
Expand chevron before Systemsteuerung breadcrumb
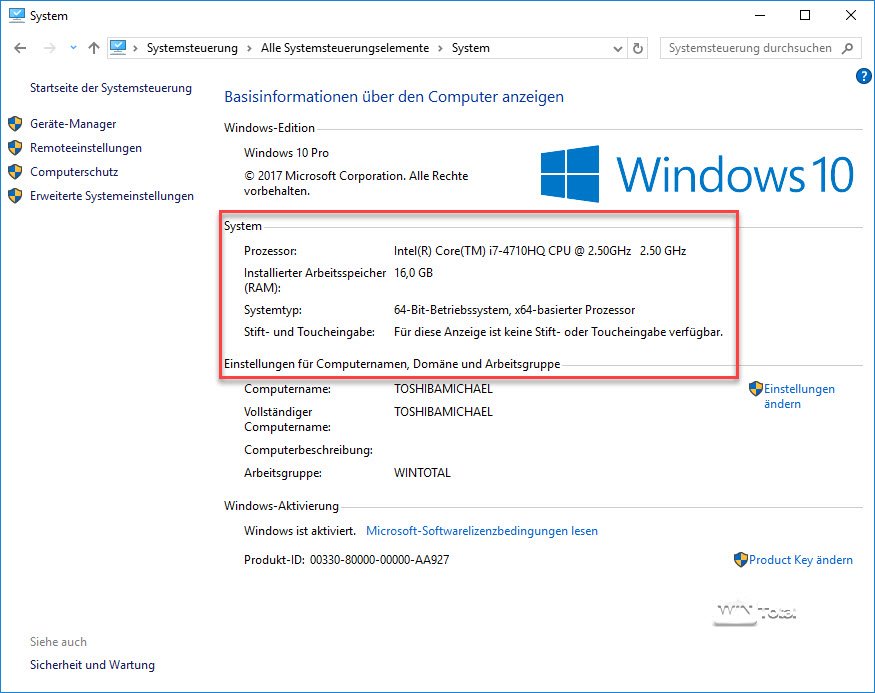click(135, 49)
